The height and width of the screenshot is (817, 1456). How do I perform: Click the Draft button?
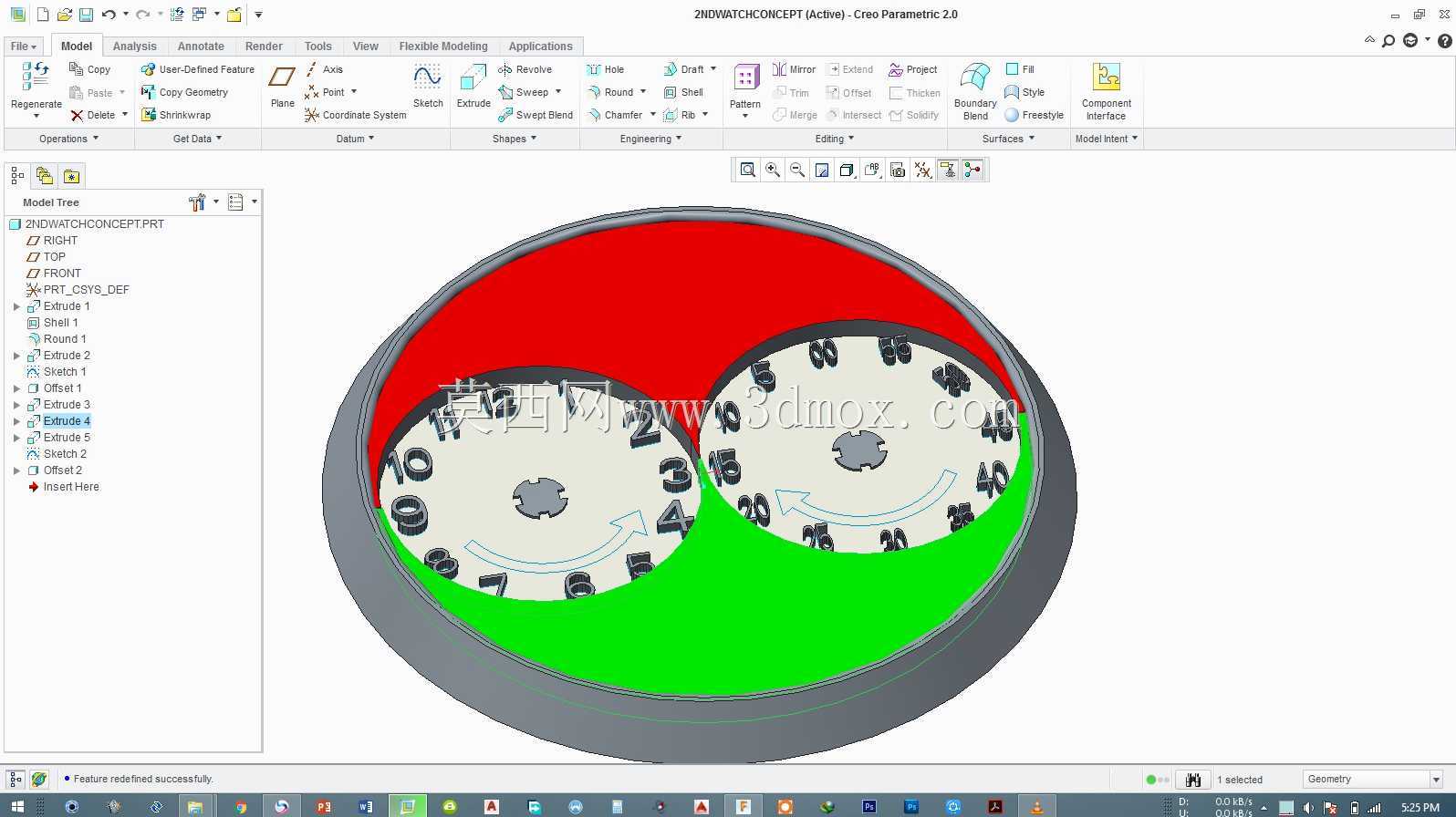[x=683, y=69]
